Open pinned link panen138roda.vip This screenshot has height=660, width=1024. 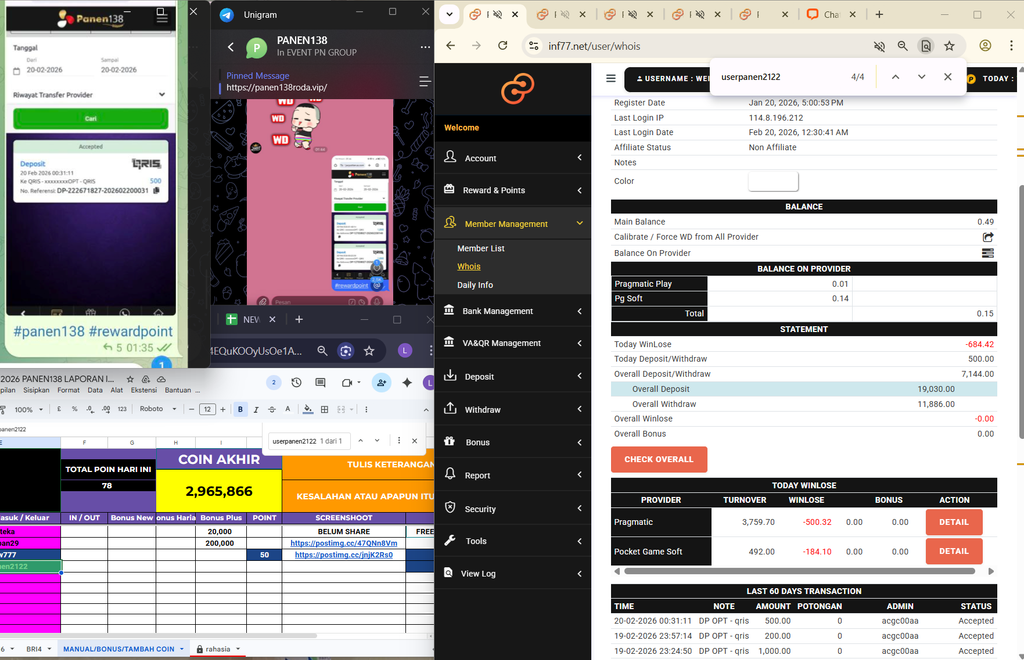pos(277,87)
